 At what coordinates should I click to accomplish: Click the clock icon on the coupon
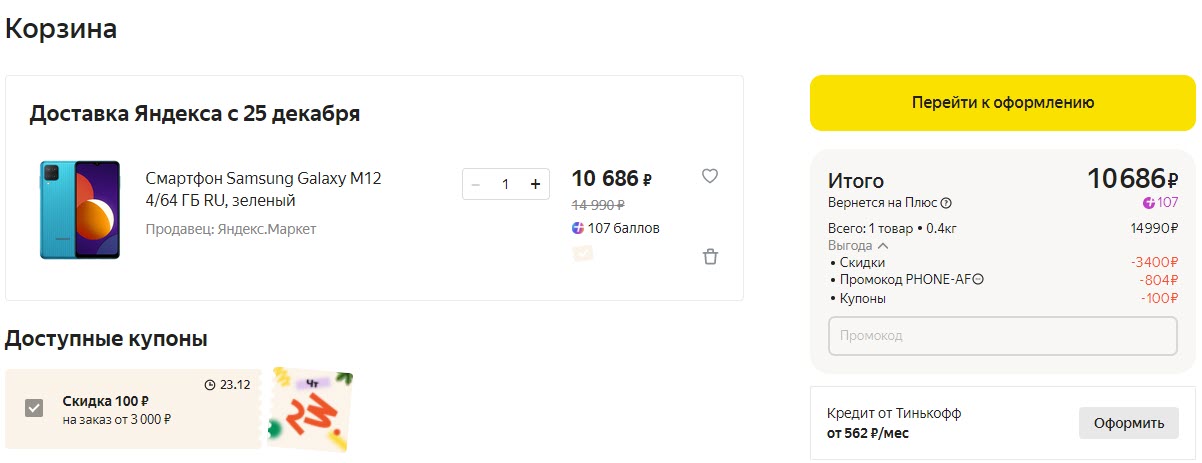point(209,384)
